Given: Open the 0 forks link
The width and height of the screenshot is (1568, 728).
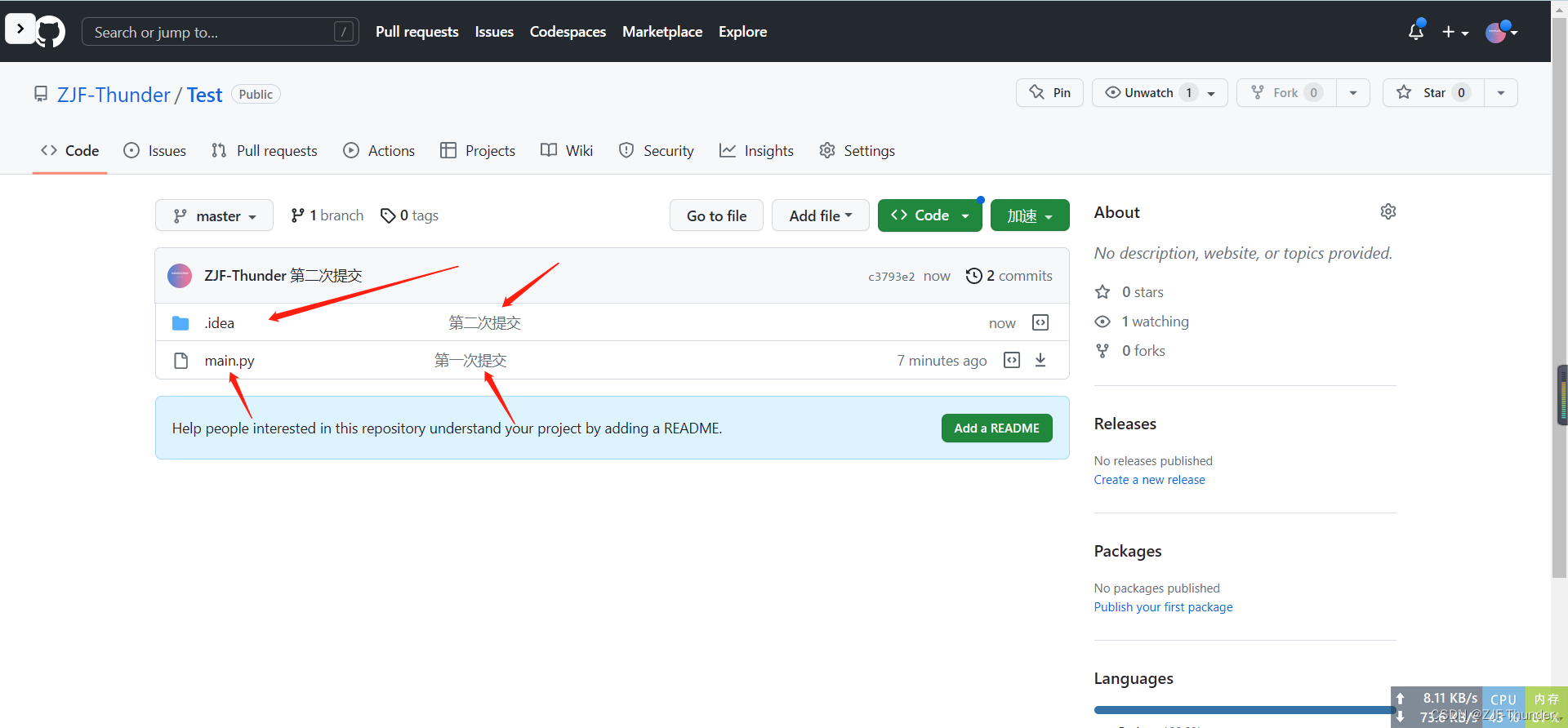Looking at the screenshot, I should tap(1130, 351).
